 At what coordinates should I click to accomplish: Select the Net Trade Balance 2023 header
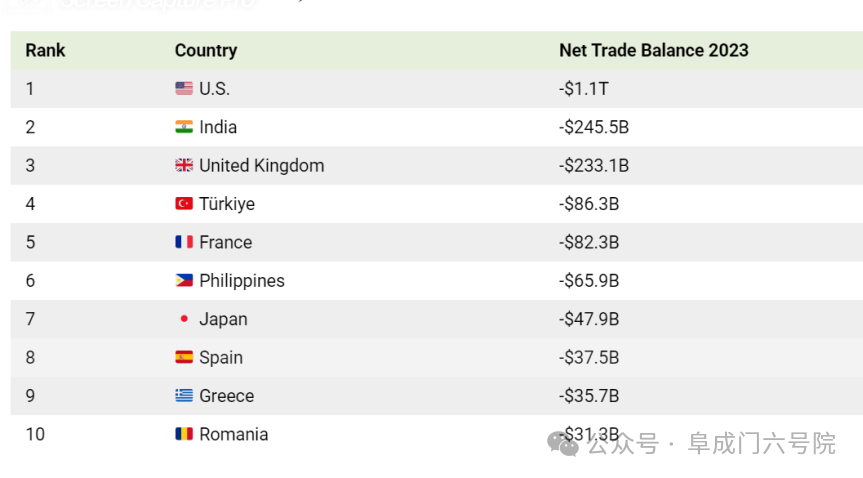(654, 50)
